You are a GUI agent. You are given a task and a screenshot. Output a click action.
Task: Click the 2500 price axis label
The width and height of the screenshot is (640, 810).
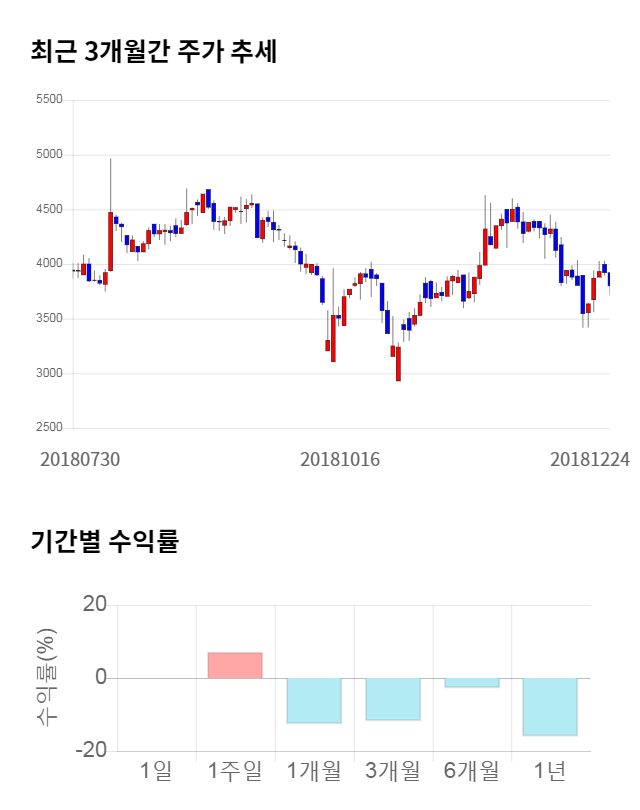pyautogui.click(x=48, y=428)
